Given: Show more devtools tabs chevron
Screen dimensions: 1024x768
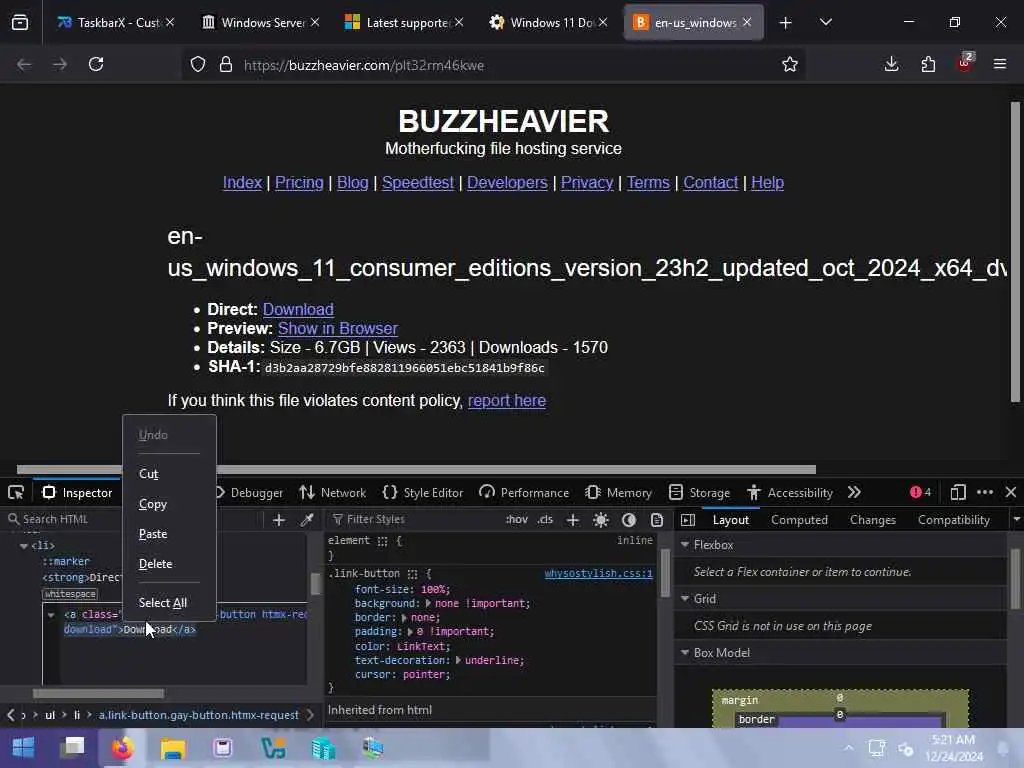Looking at the screenshot, I should [854, 492].
